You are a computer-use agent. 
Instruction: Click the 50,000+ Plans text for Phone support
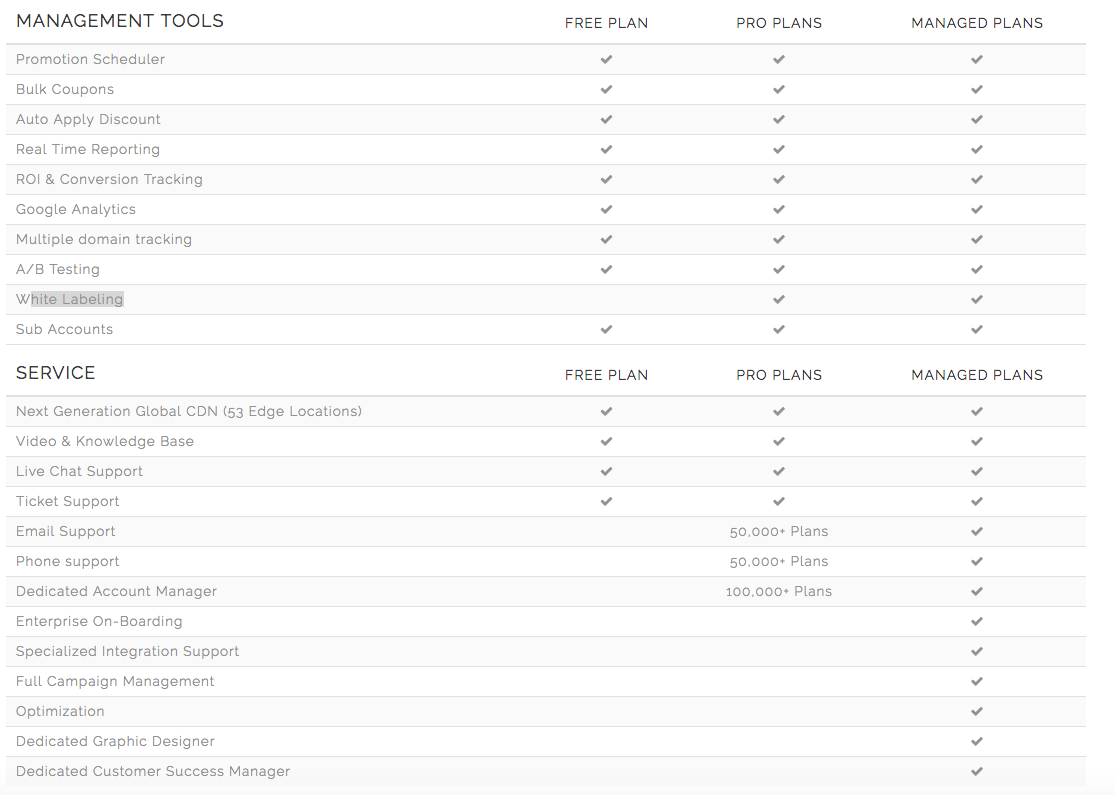click(779, 561)
